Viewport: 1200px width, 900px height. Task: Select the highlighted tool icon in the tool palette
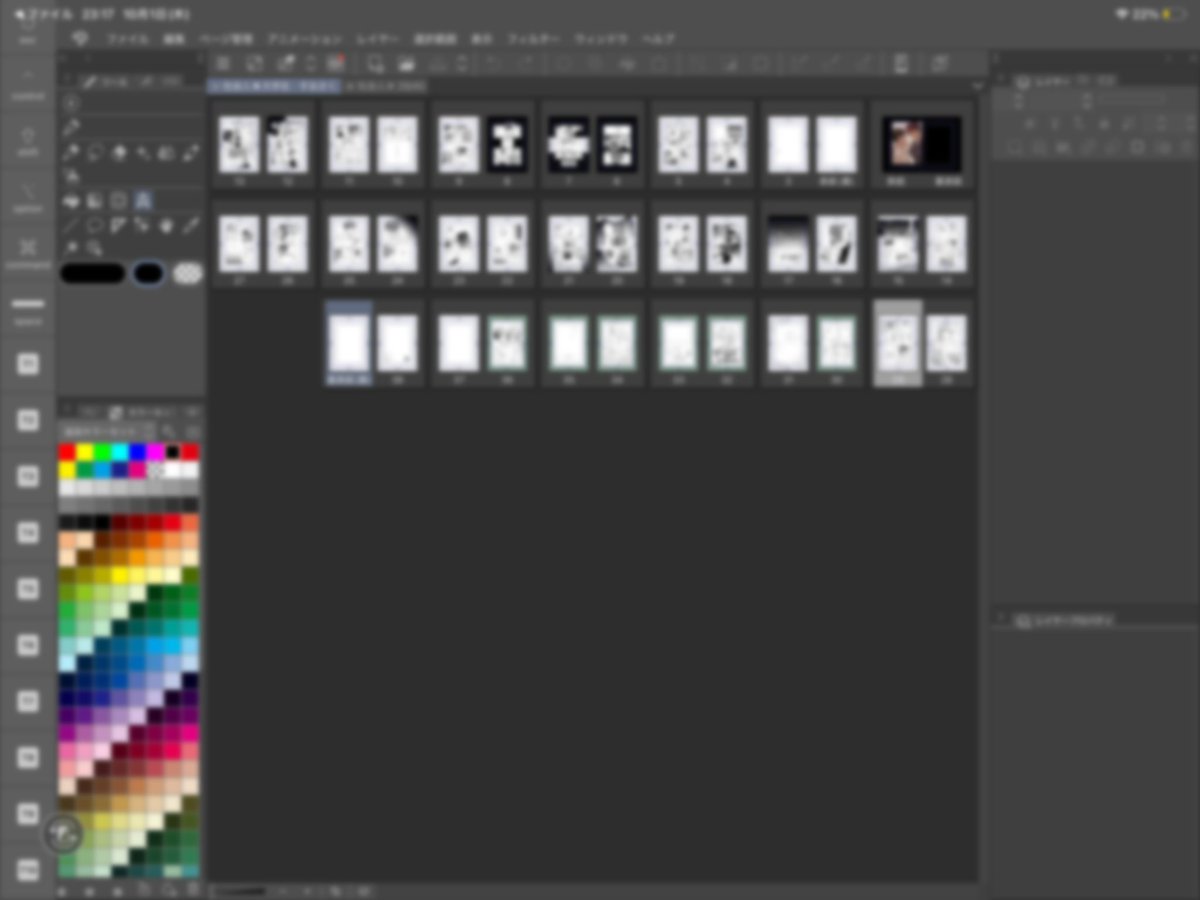(142, 201)
